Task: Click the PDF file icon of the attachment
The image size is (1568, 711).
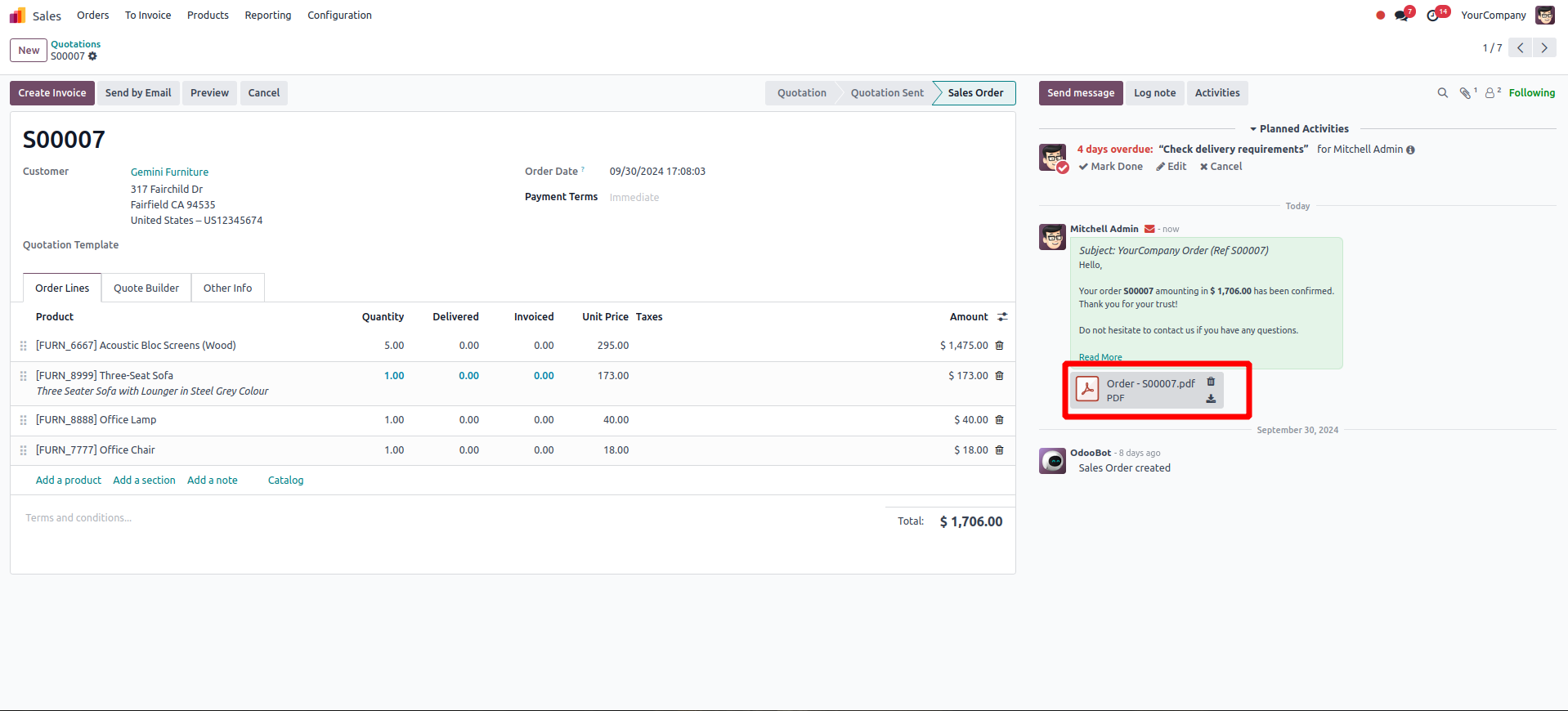Action: pos(1087,389)
